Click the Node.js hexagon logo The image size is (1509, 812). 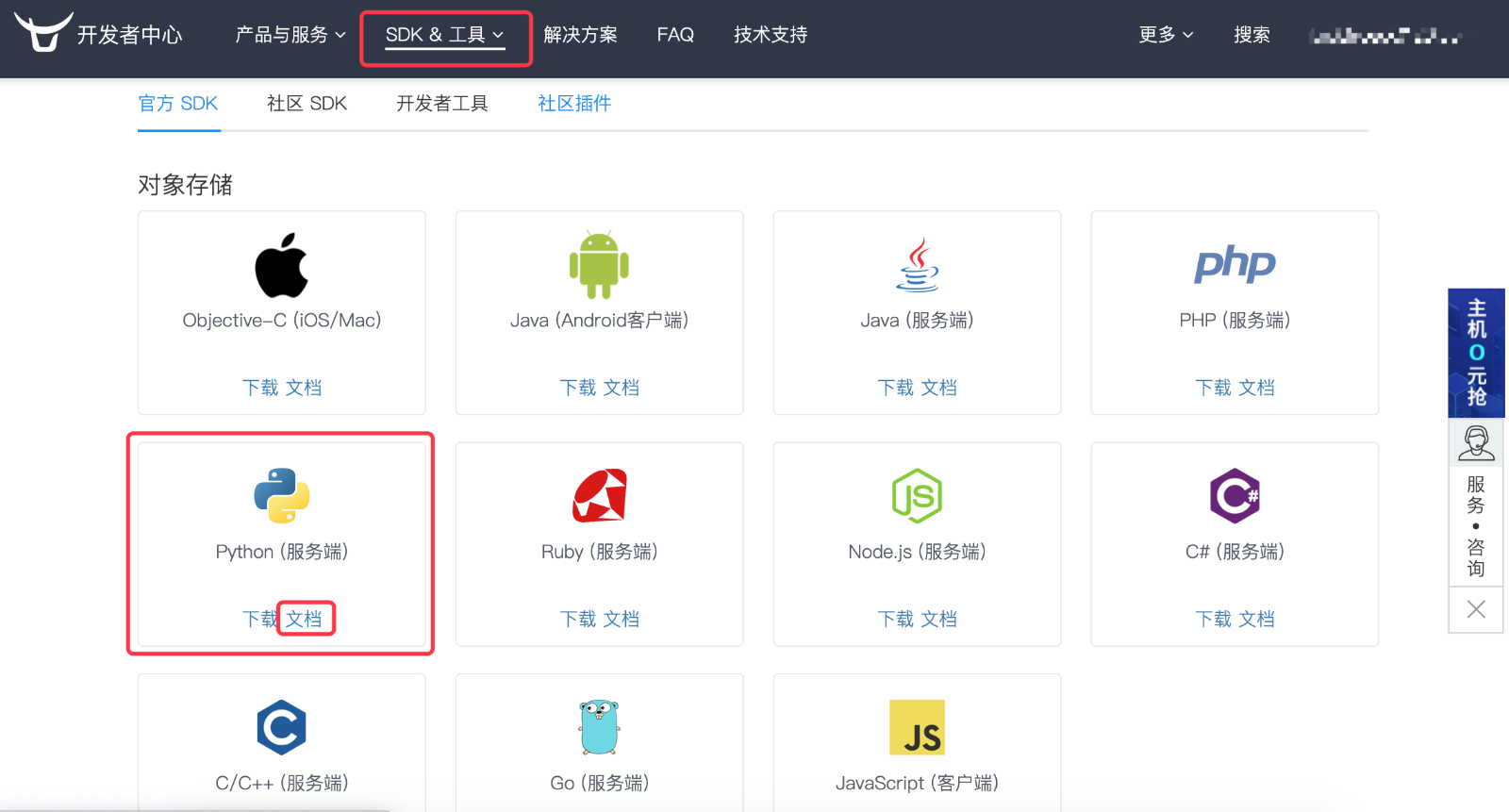click(x=917, y=496)
